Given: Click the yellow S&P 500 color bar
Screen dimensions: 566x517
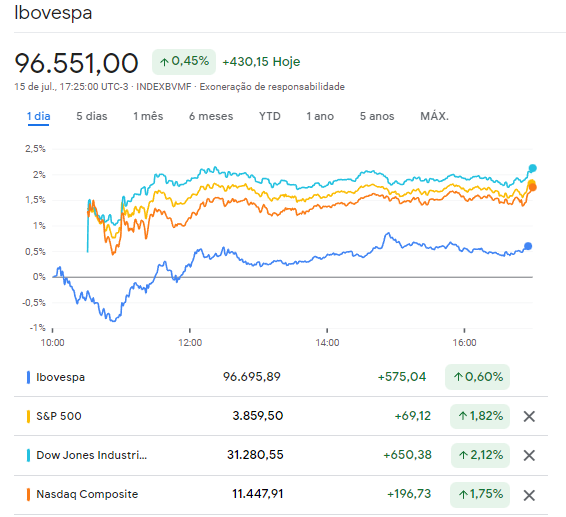Looking at the screenshot, I should point(29,416).
